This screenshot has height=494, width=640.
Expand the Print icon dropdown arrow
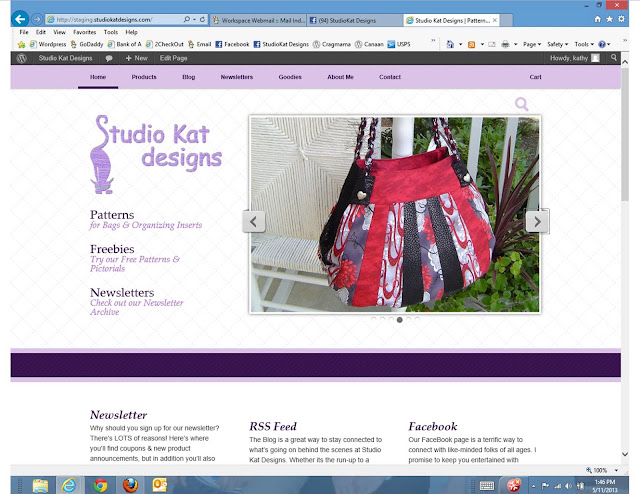516,44
